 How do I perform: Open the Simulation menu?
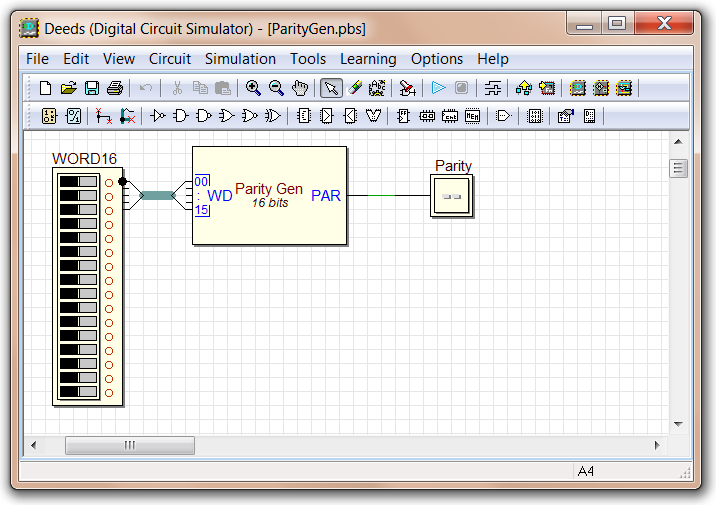(x=240, y=59)
